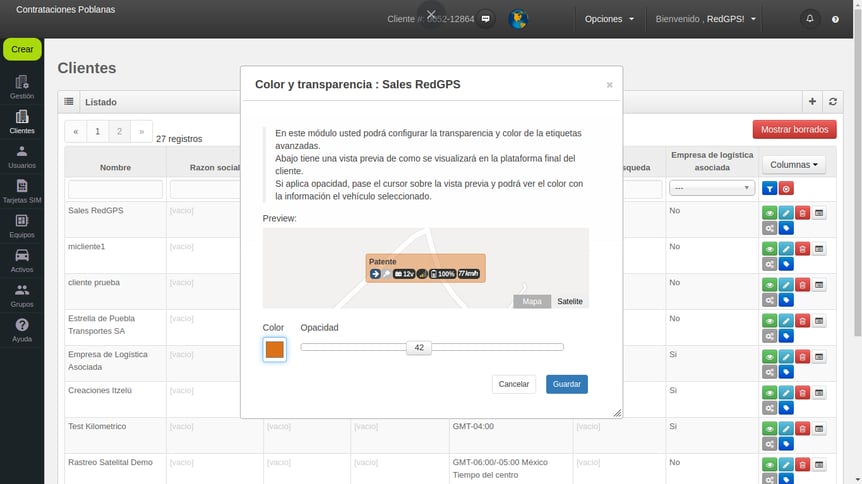
Task: Open the orange color swatch picker
Action: pyautogui.click(x=274, y=349)
